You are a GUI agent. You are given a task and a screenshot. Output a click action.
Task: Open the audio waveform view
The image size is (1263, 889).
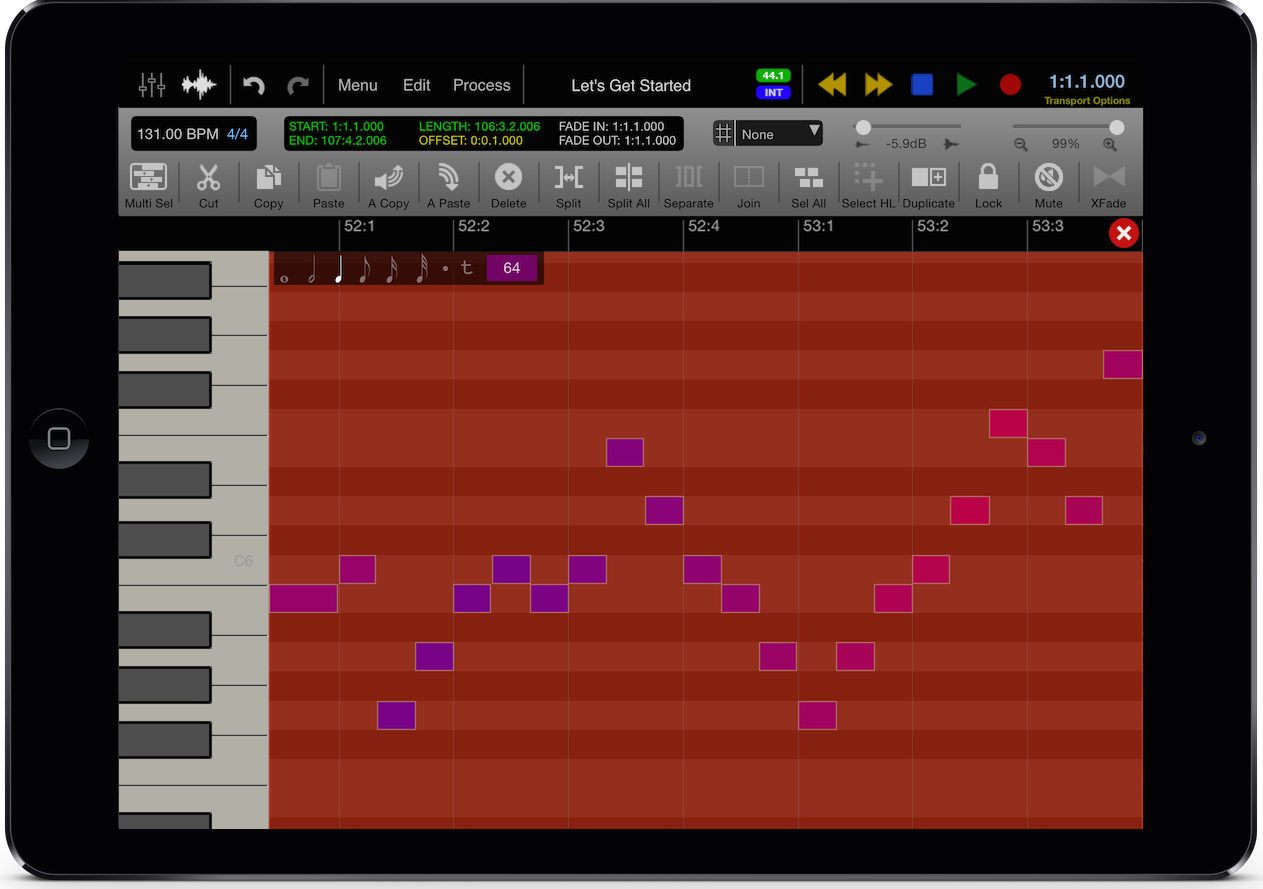199,85
